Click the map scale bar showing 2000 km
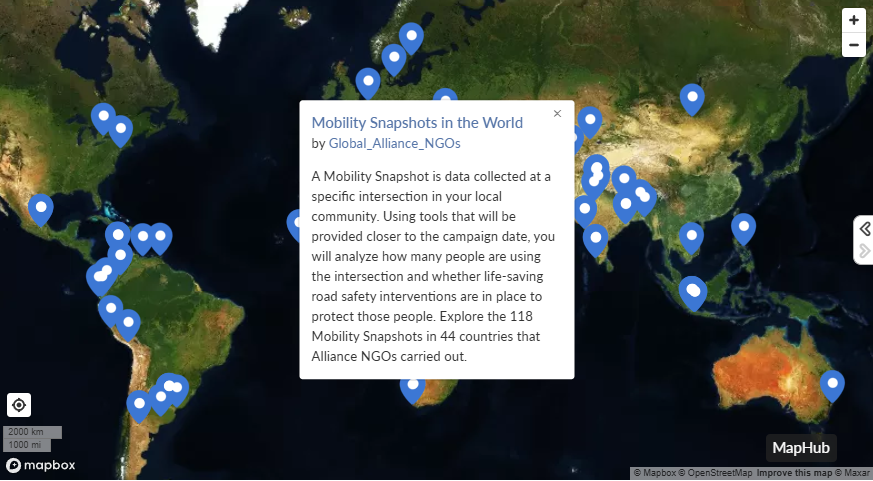The image size is (873, 481). point(32,432)
